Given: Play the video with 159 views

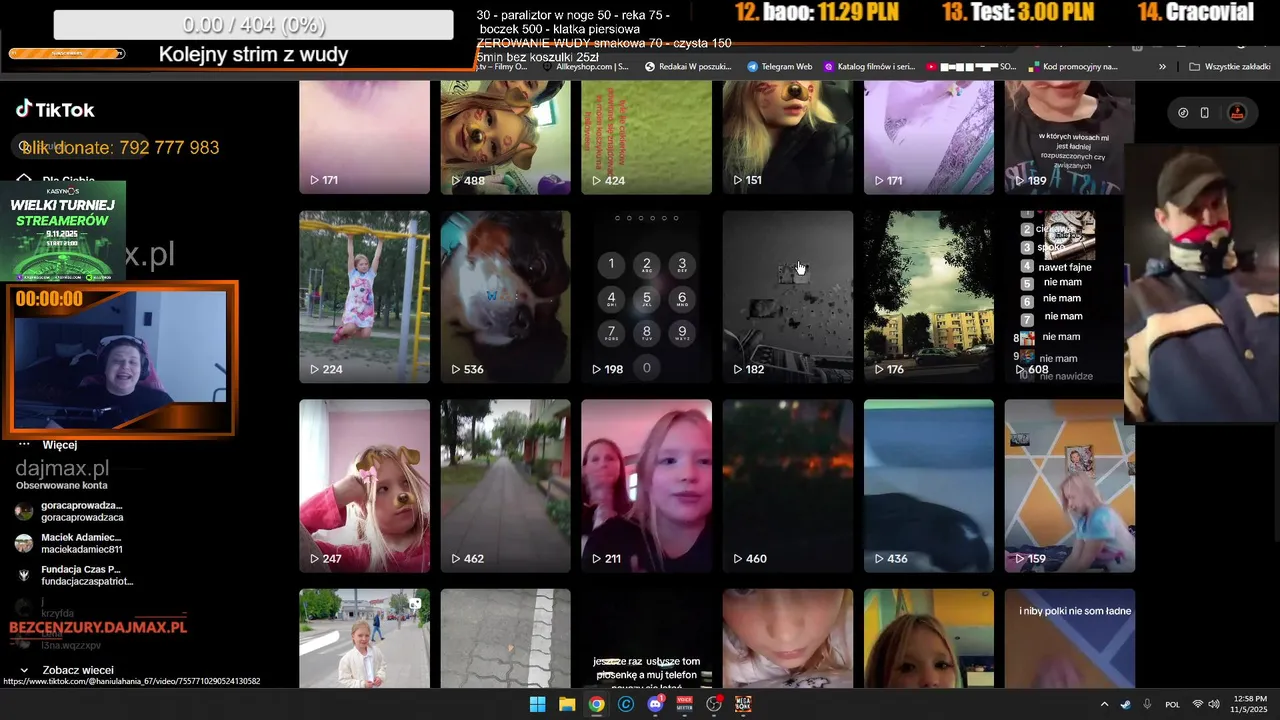Looking at the screenshot, I should point(1069,486).
